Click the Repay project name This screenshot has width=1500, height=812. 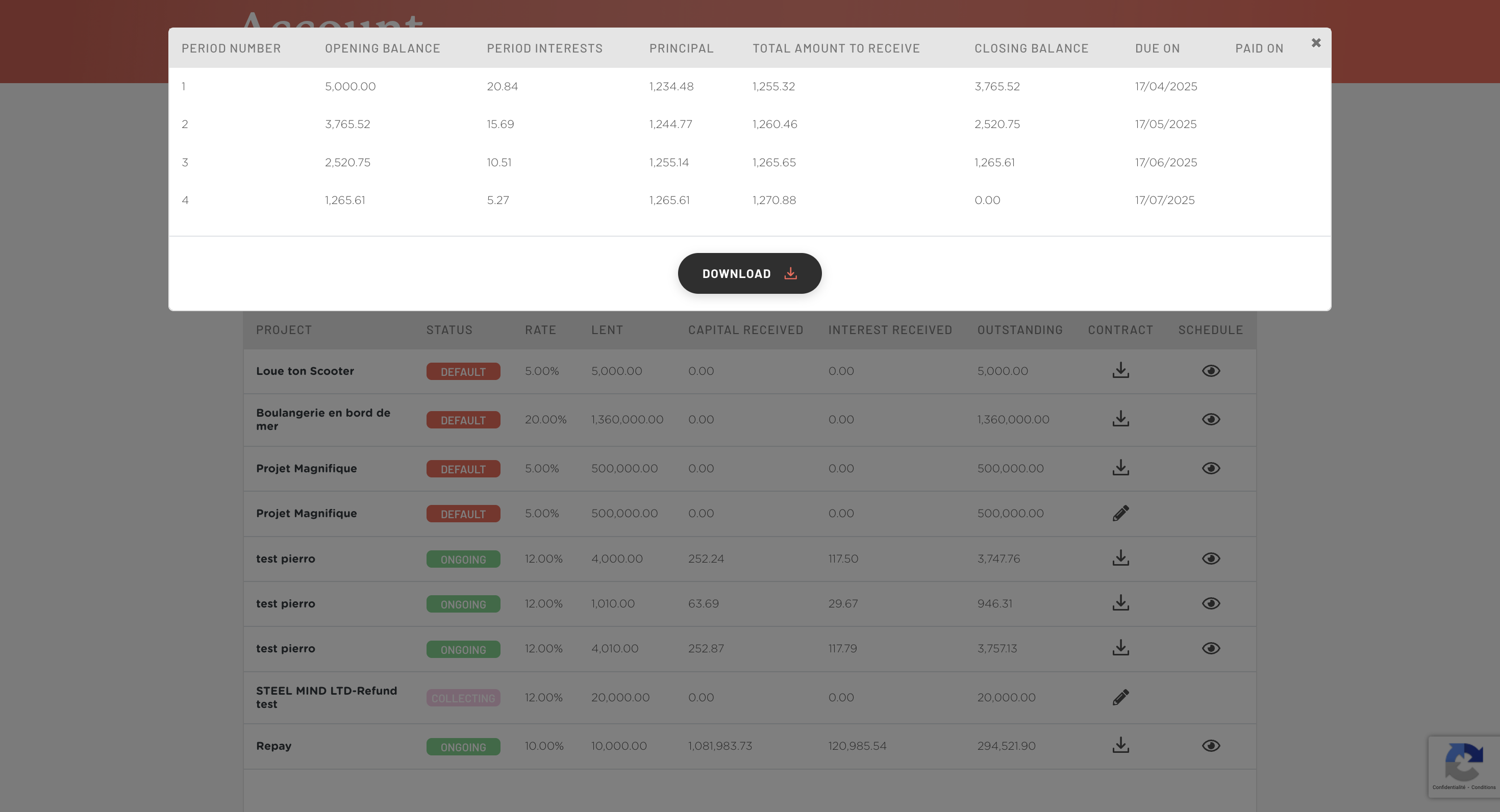(273, 746)
